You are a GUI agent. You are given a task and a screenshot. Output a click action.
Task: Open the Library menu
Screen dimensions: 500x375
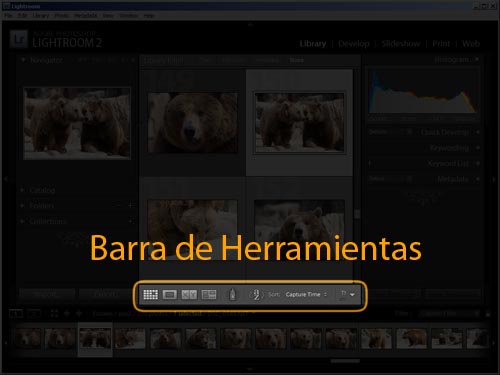pos(41,16)
